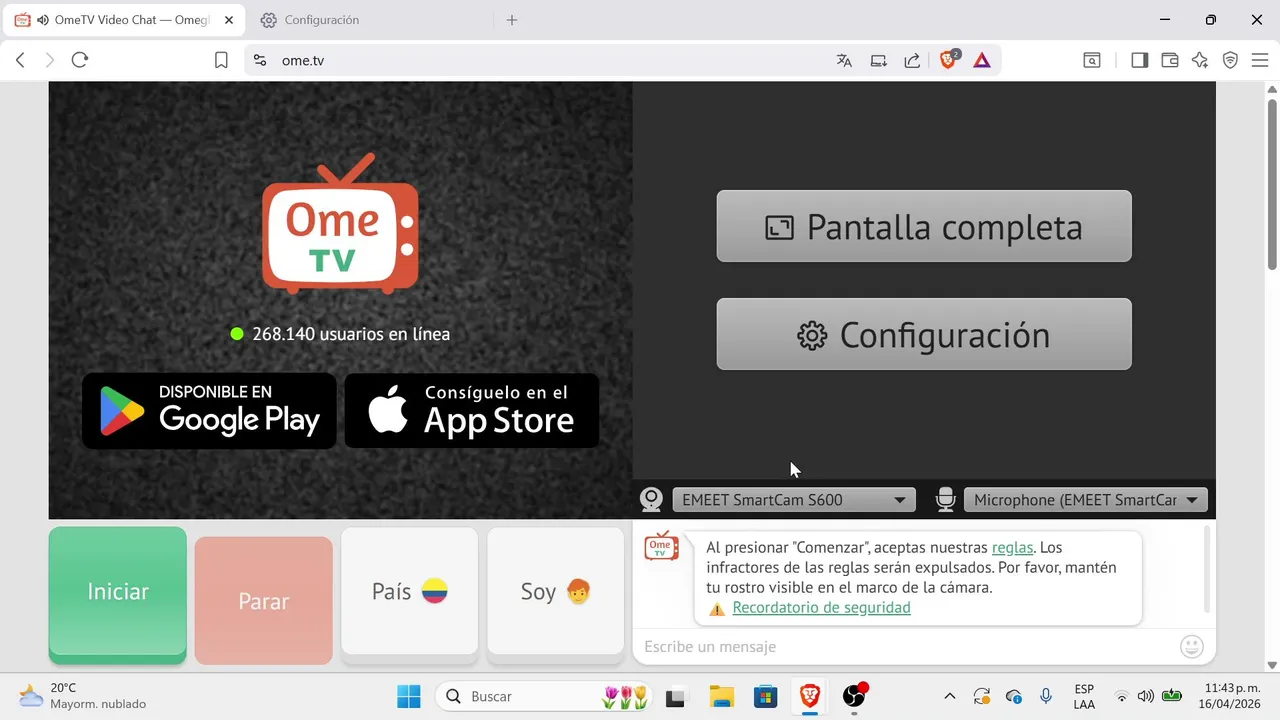Open Windows Start menu
This screenshot has width=1280, height=720.
pos(408,696)
